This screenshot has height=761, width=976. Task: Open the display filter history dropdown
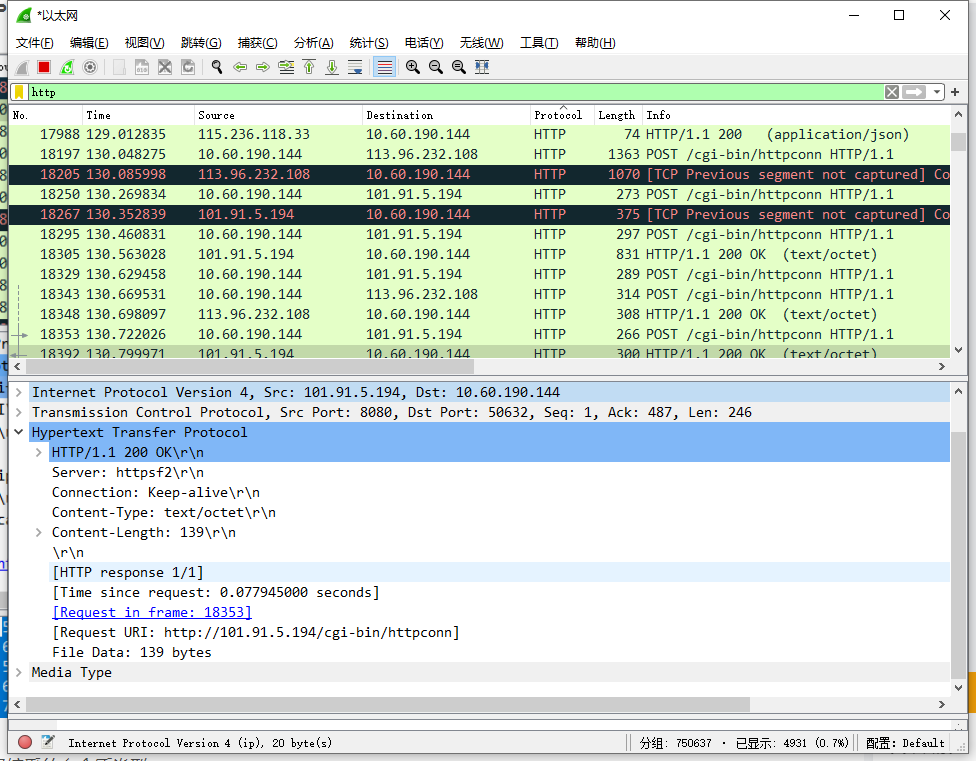(x=937, y=92)
